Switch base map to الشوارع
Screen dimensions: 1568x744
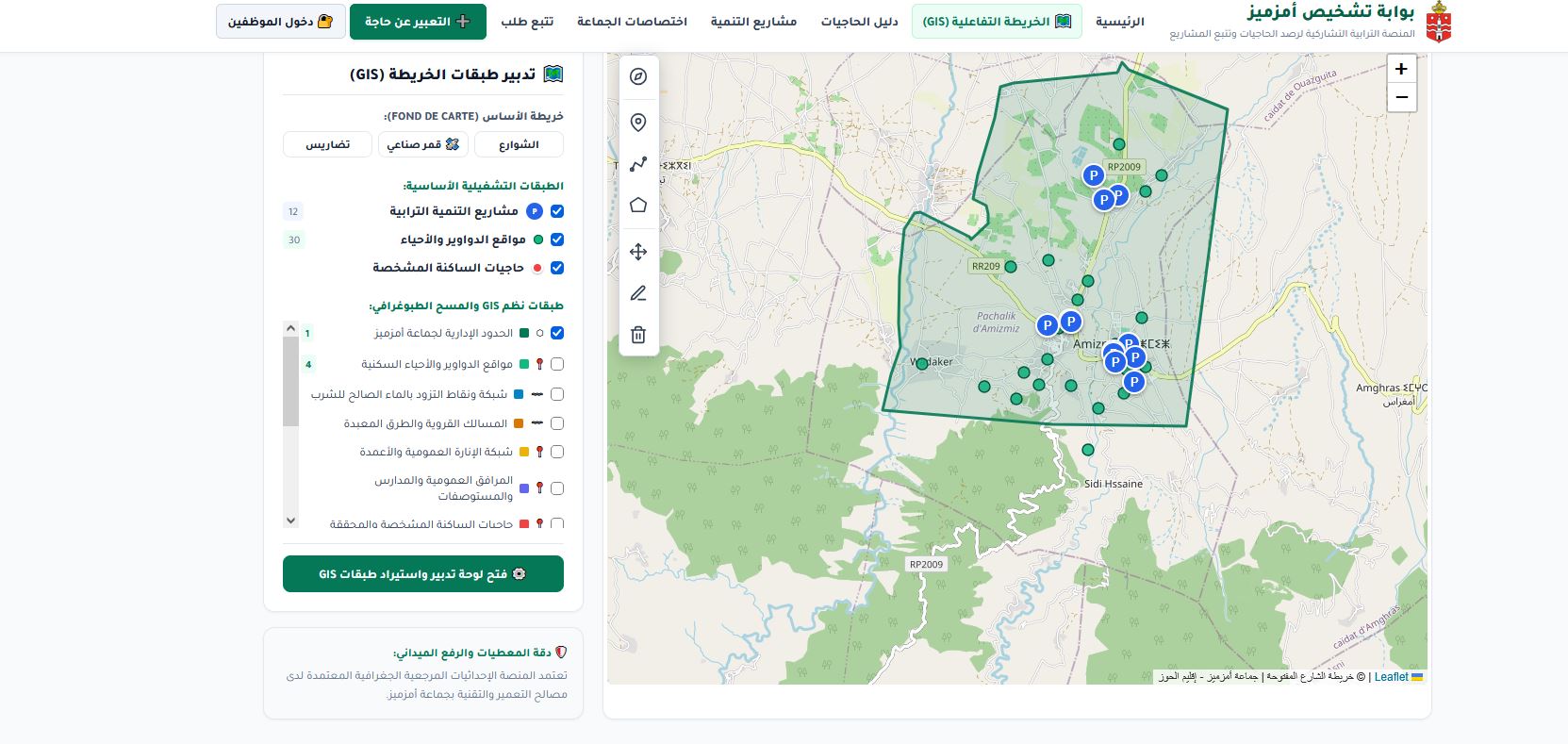click(519, 144)
